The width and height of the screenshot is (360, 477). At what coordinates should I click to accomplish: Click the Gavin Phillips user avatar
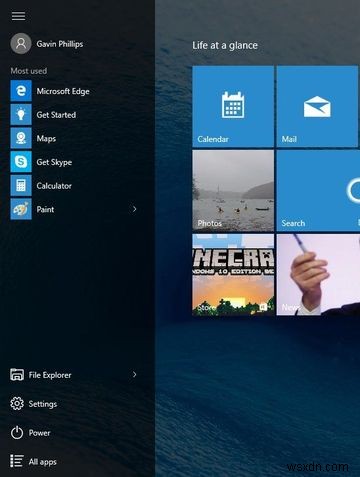(21, 43)
